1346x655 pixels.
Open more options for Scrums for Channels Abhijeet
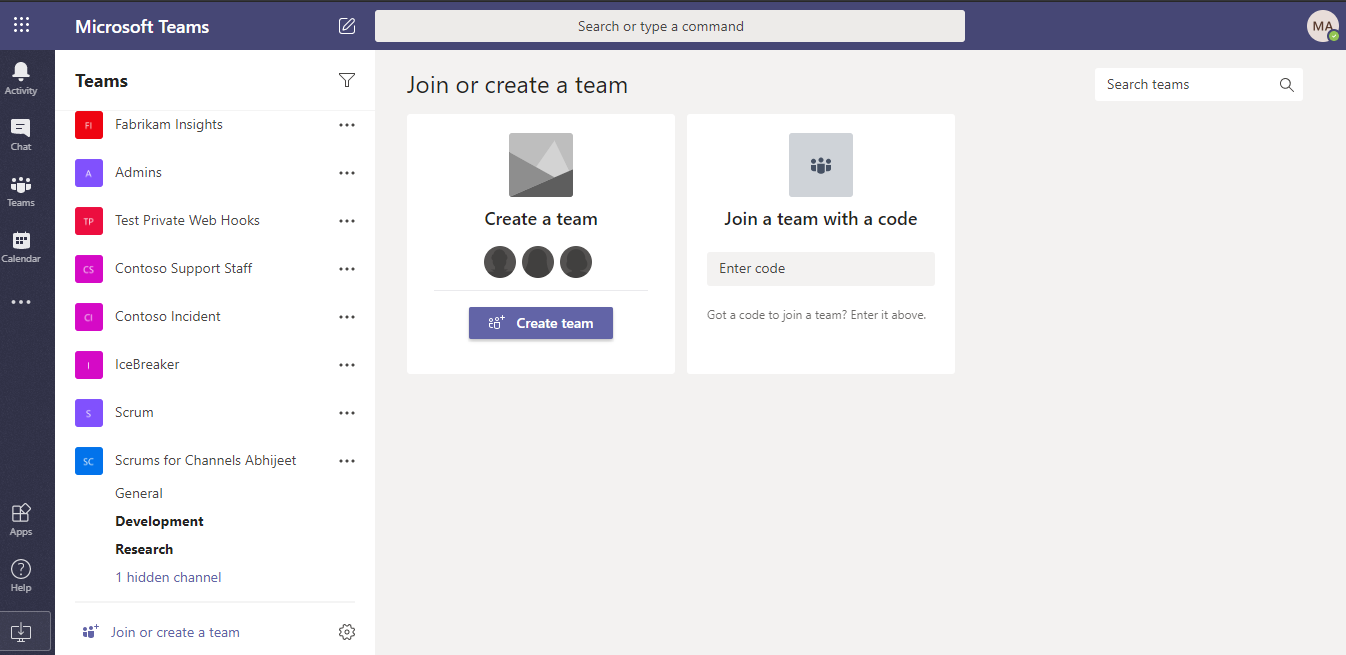[347, 461]
